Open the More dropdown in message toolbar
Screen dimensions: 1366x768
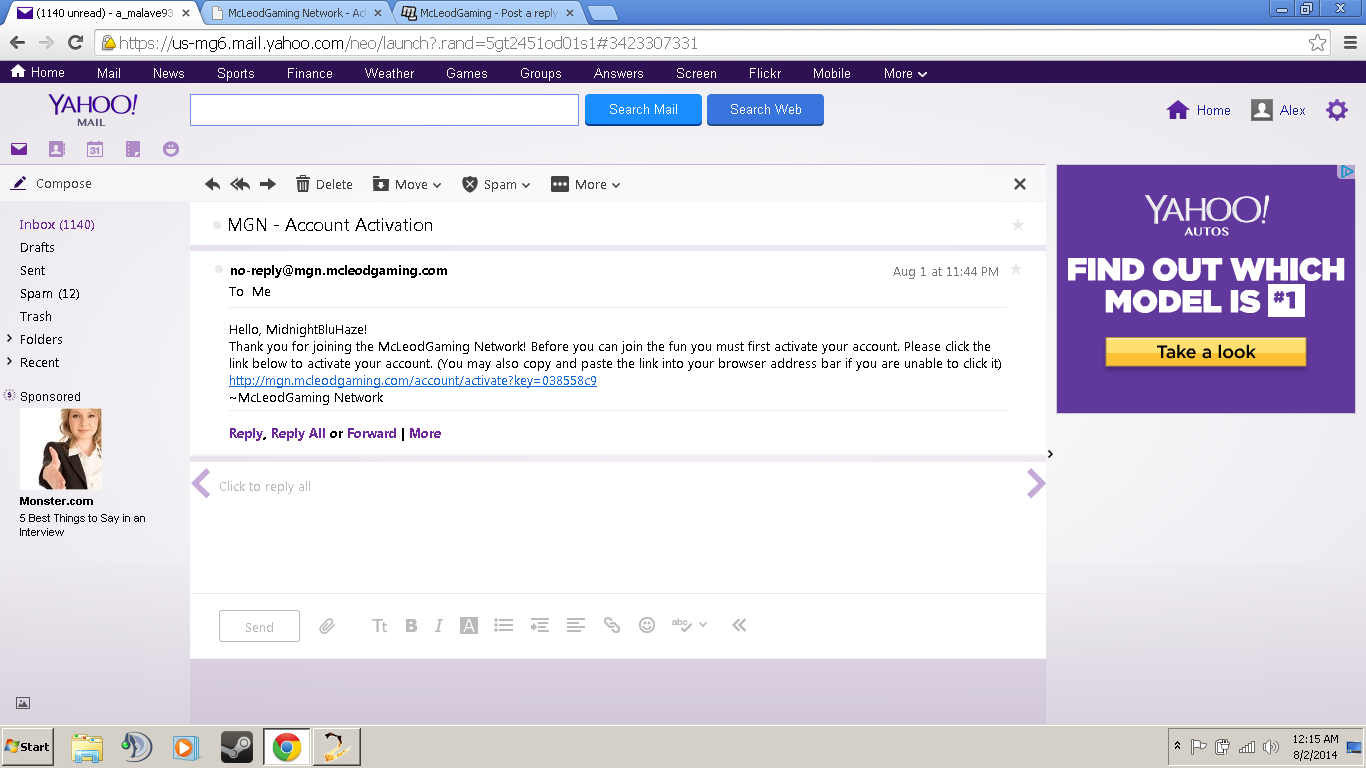coord(586,184)
